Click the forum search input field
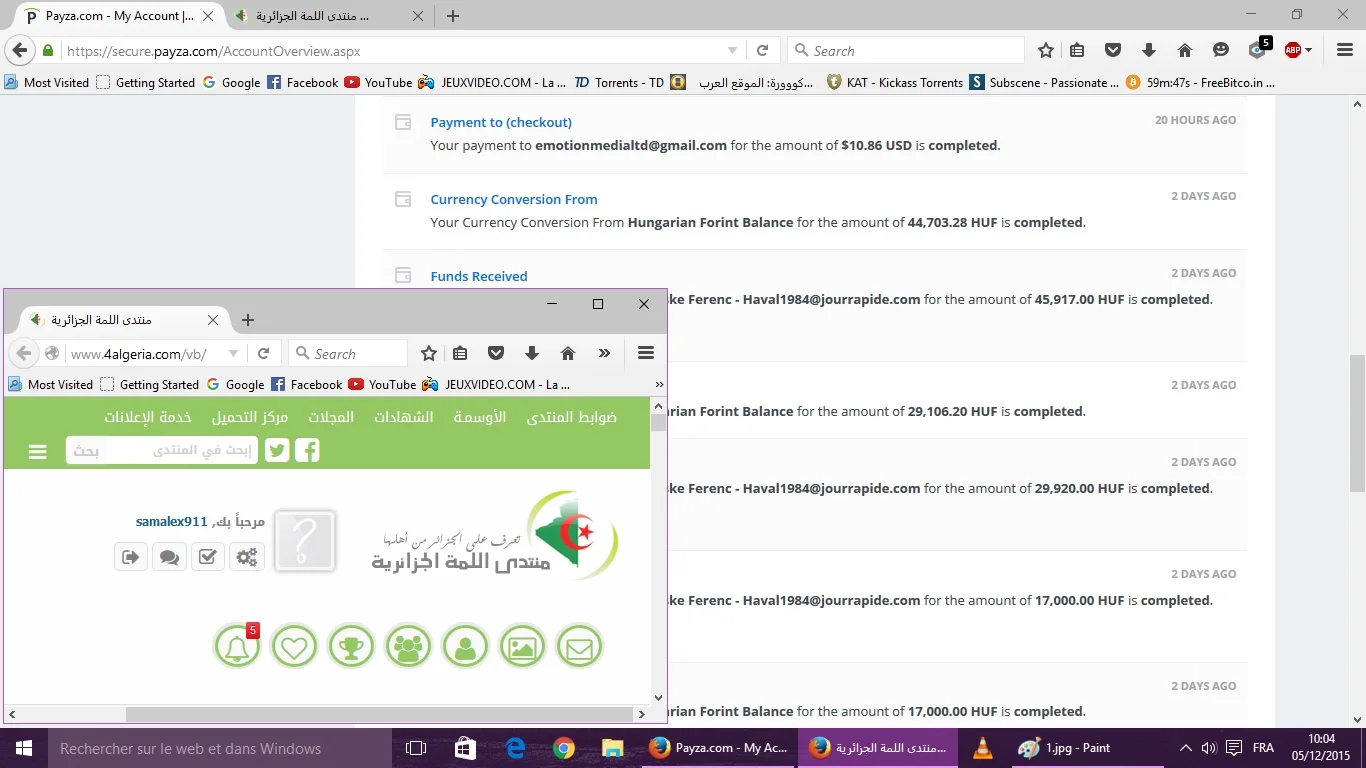 point(180,451)
